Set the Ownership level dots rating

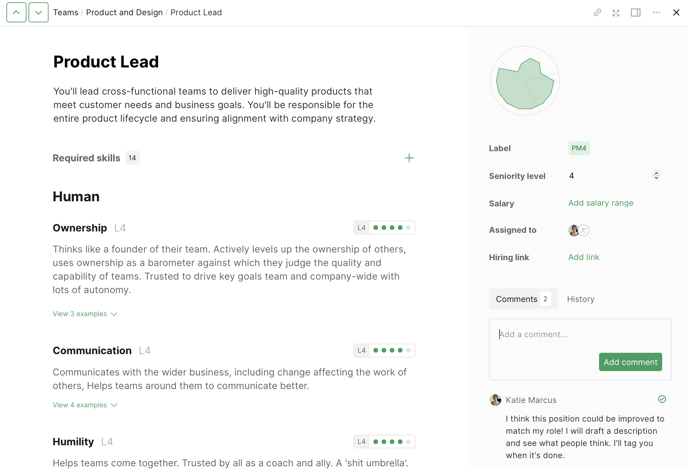pyautogui.click(x=392, y=228)
